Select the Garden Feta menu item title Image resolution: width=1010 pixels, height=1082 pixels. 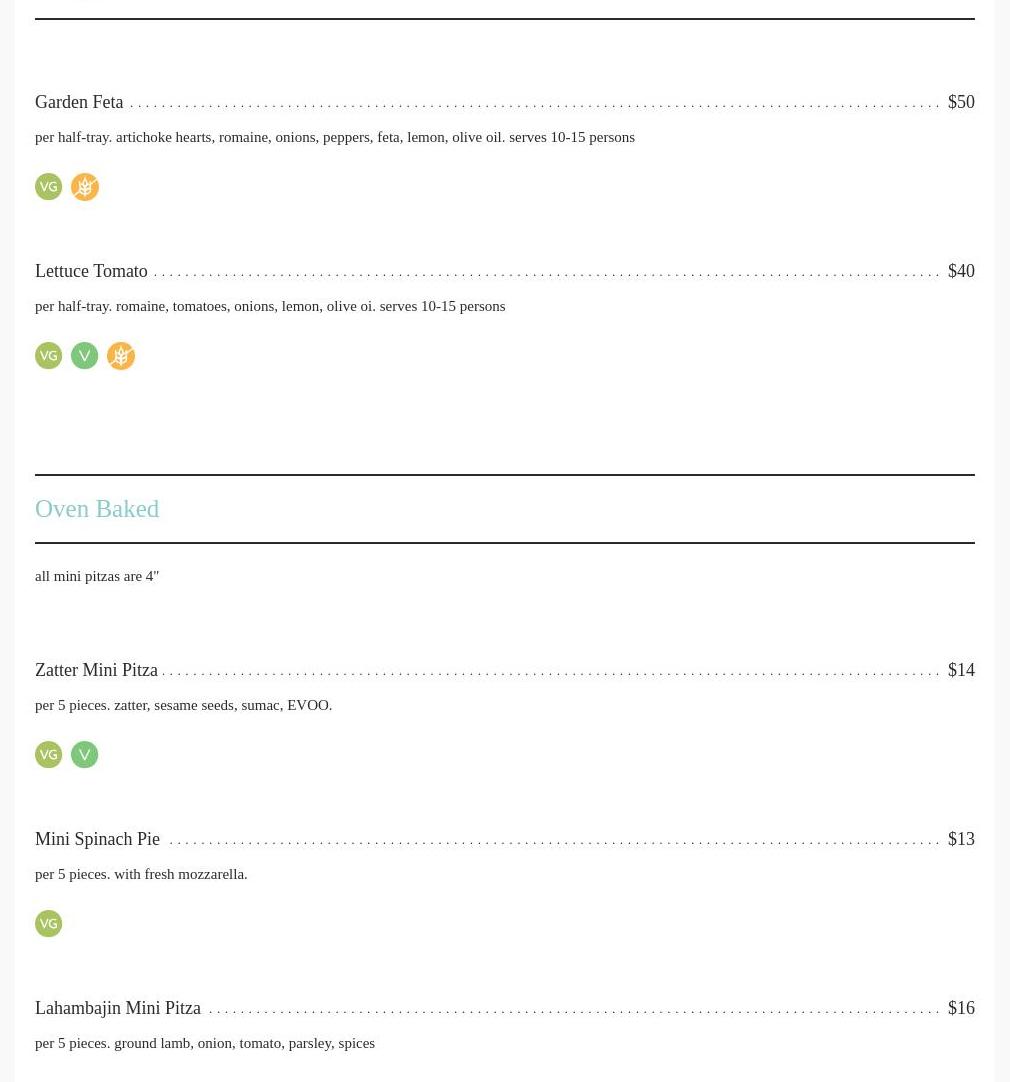(79, 102)
